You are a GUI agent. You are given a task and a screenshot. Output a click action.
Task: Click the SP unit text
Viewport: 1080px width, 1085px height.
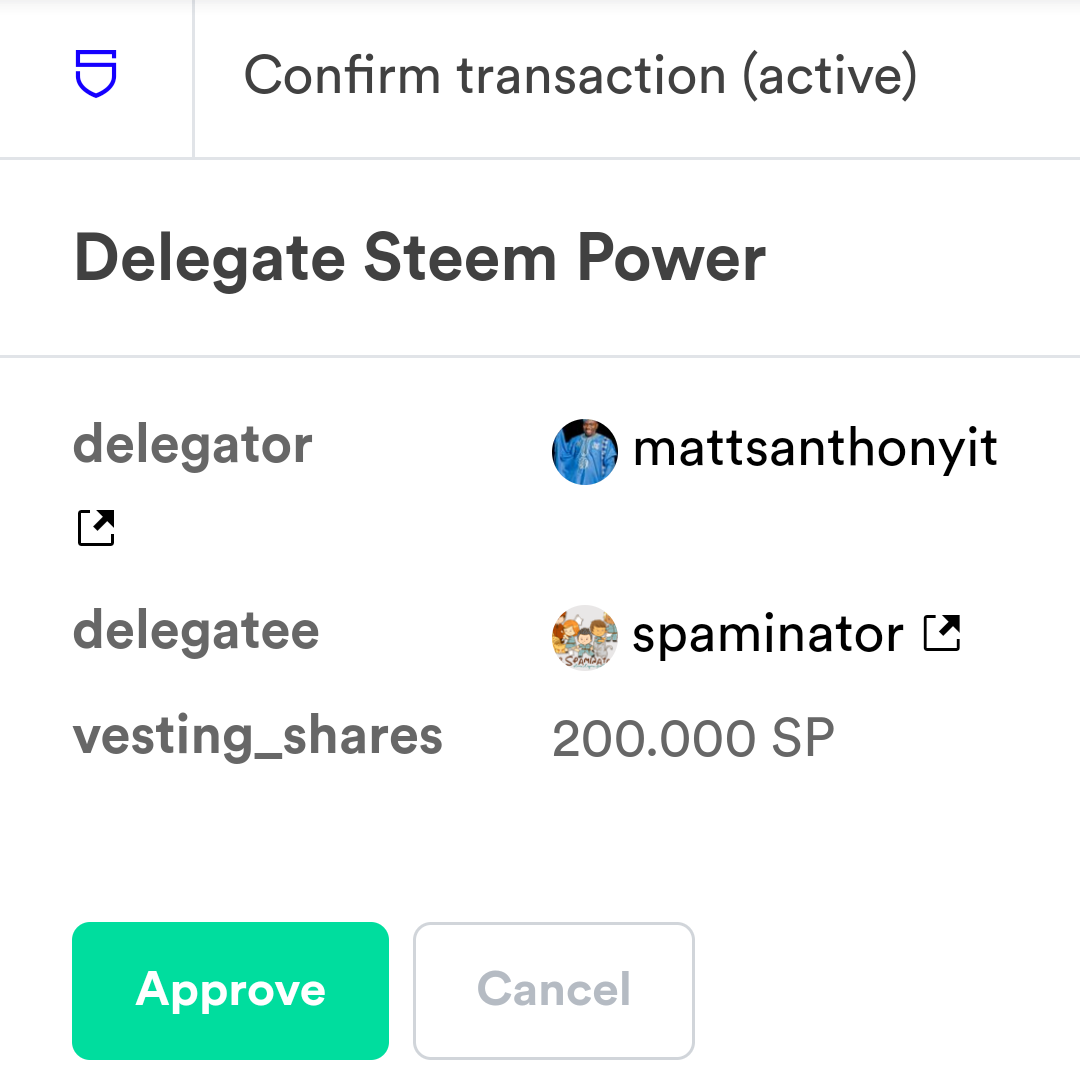pyautogui.click(x=803, y=739)
